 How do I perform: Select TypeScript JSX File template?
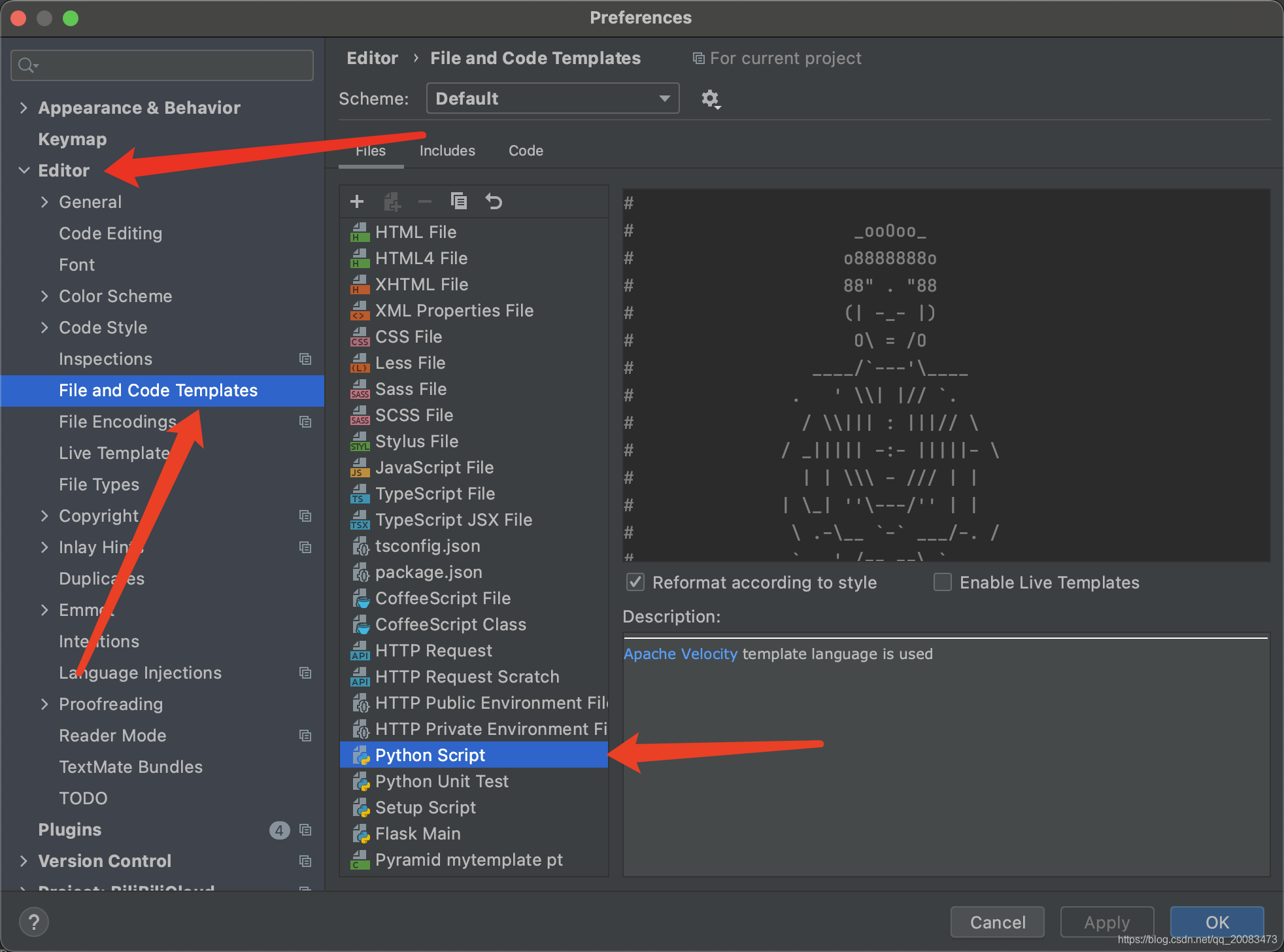454,520
